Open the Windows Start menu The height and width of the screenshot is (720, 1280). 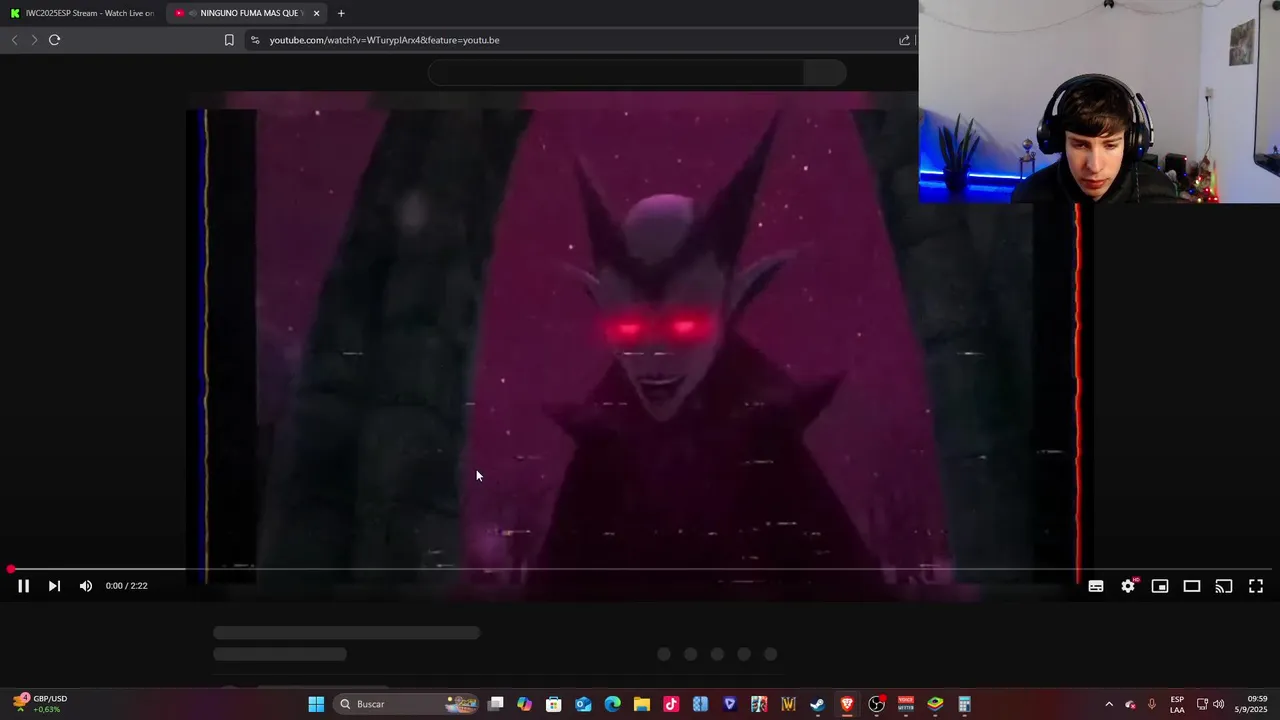point(316,704)
